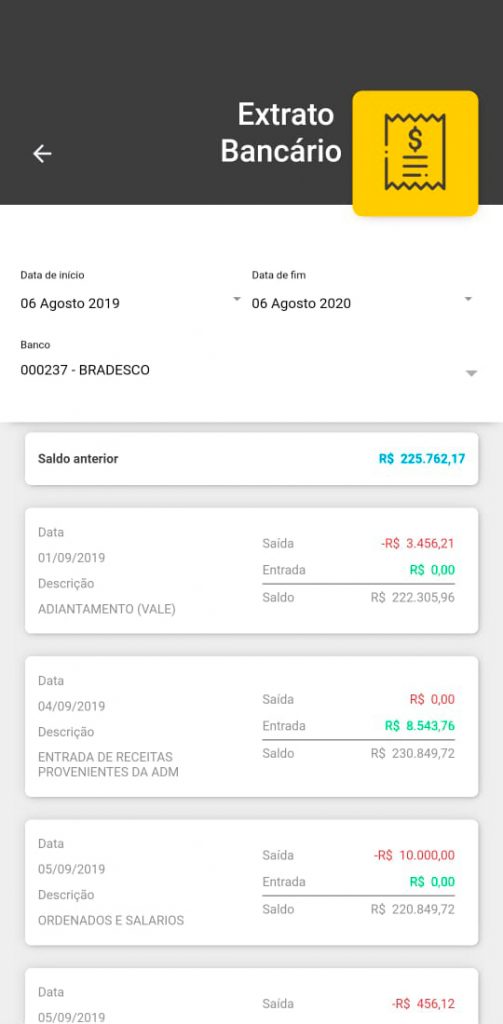Tap the -R$ 3.456,21 outgoing amount
The height and width of the screenshot is (1024, 503).
(x=417, y=543)
